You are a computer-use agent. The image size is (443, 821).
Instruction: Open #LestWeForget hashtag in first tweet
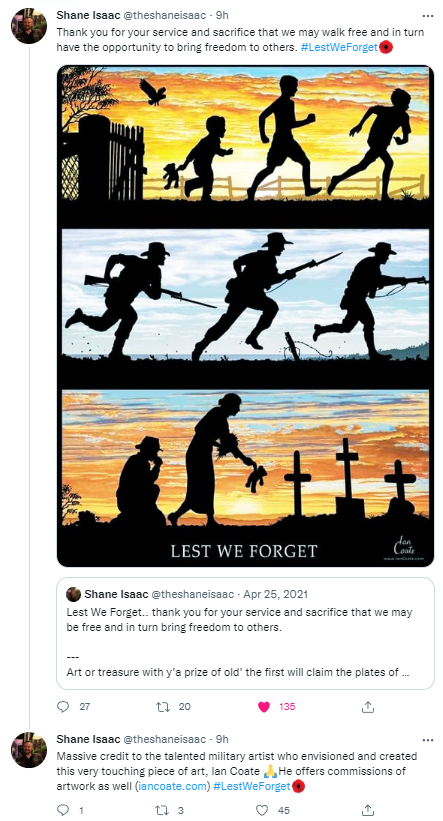click(x=339, y=47)
